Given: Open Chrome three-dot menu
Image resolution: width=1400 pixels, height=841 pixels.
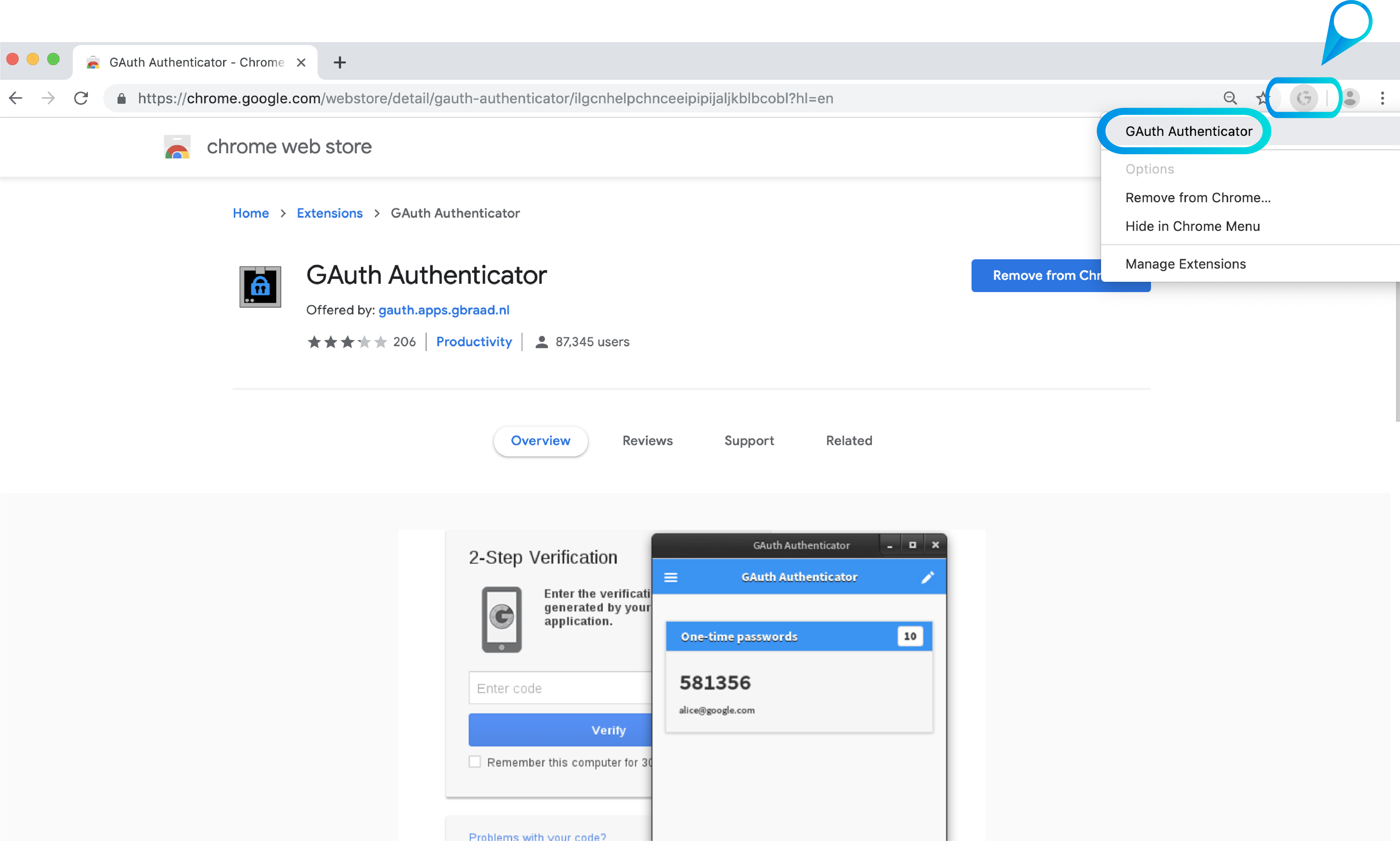Looking at the screenshot, I should (x=1382, y=98).
